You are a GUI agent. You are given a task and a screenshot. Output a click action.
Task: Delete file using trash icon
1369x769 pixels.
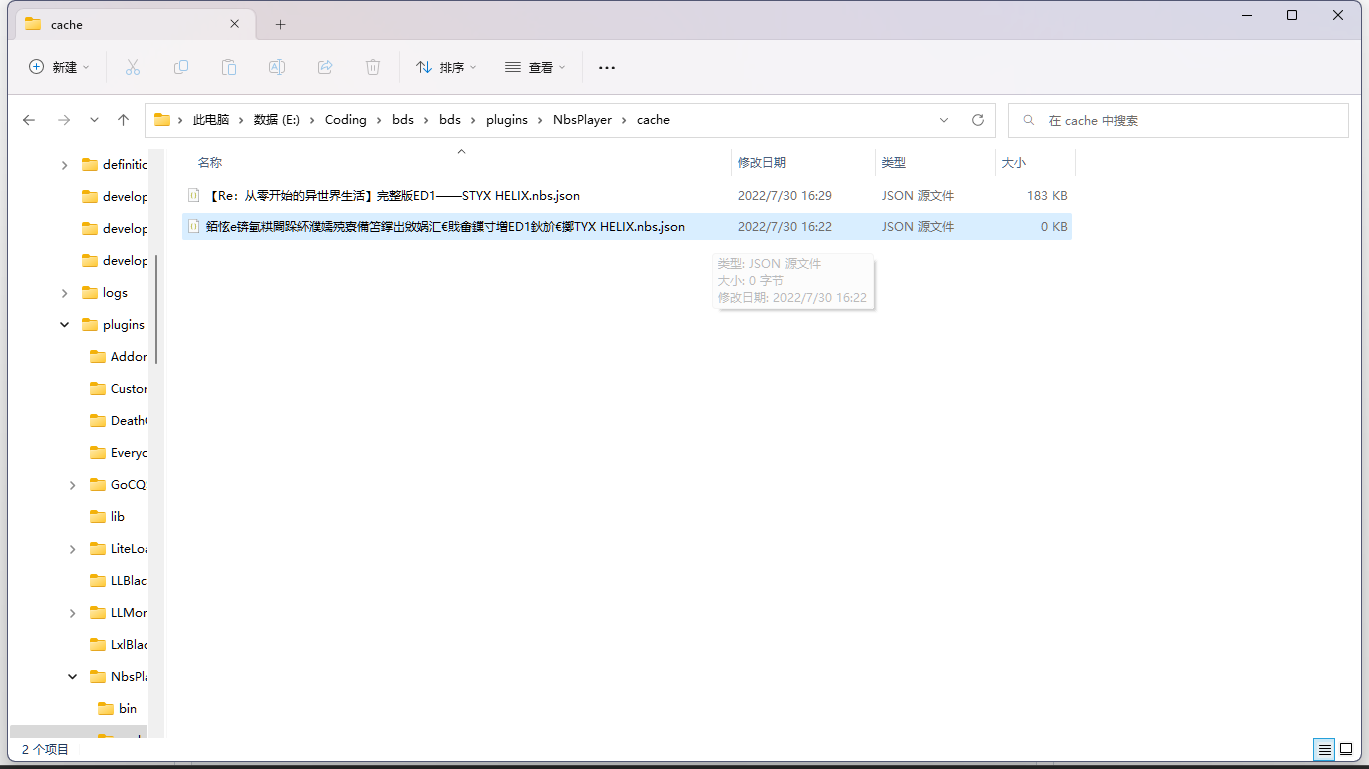click(373, 67)
